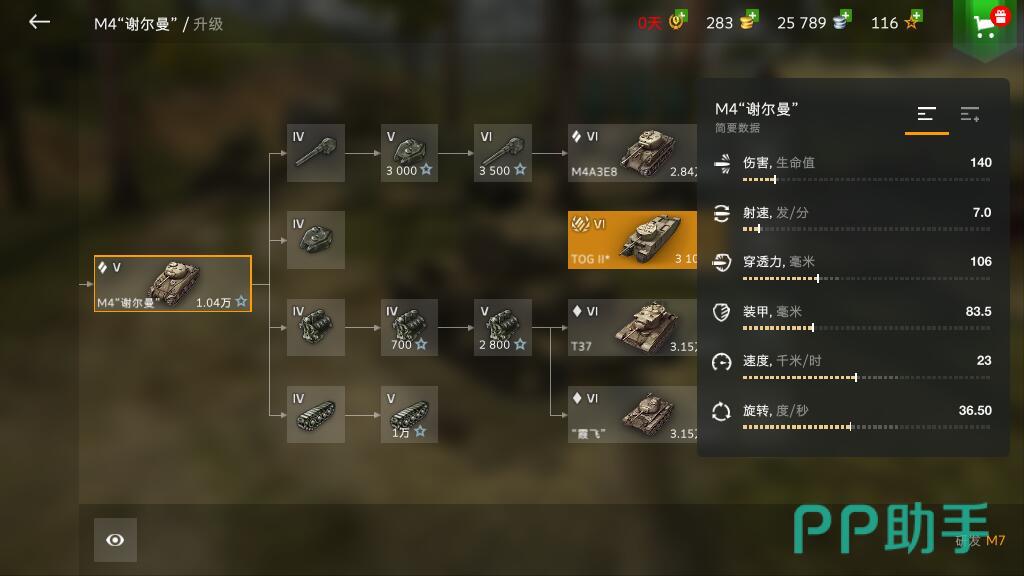This screenshot has width=1024, height=576.
Task: Open premium days via the 0天 icon
Action: pos(677,21)
